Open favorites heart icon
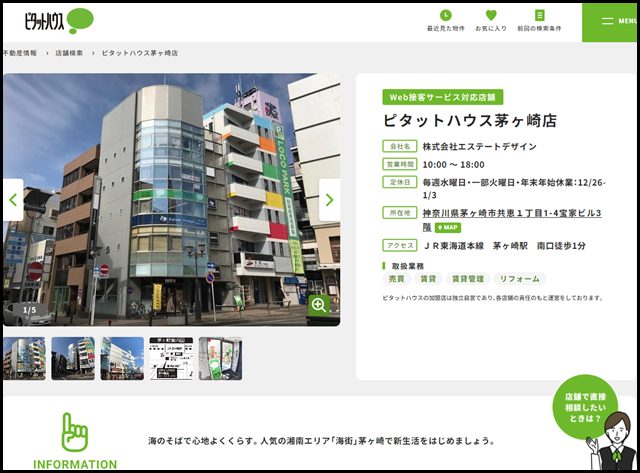640x473 pixels. (491, 16)
